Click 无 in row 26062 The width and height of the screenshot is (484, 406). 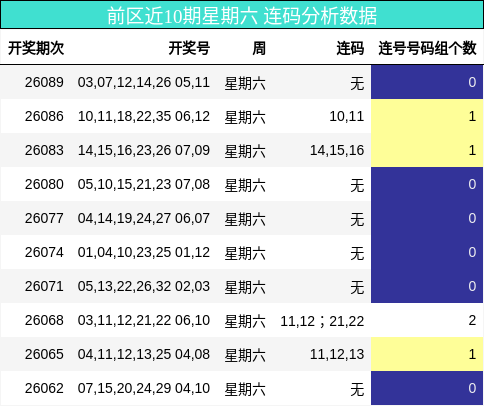pyautogui.click(x=357, y=389)
